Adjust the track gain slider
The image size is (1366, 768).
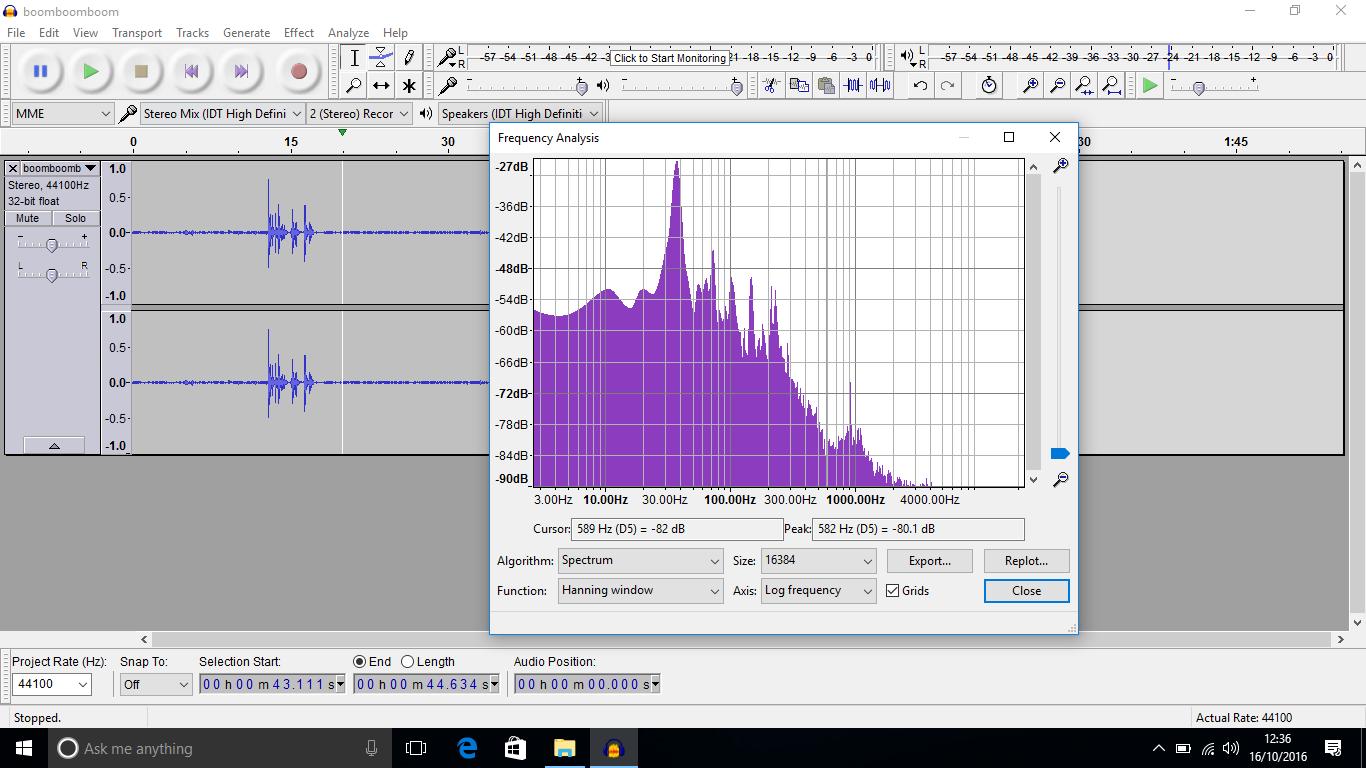pyautogui.click(x=52, y=245)
